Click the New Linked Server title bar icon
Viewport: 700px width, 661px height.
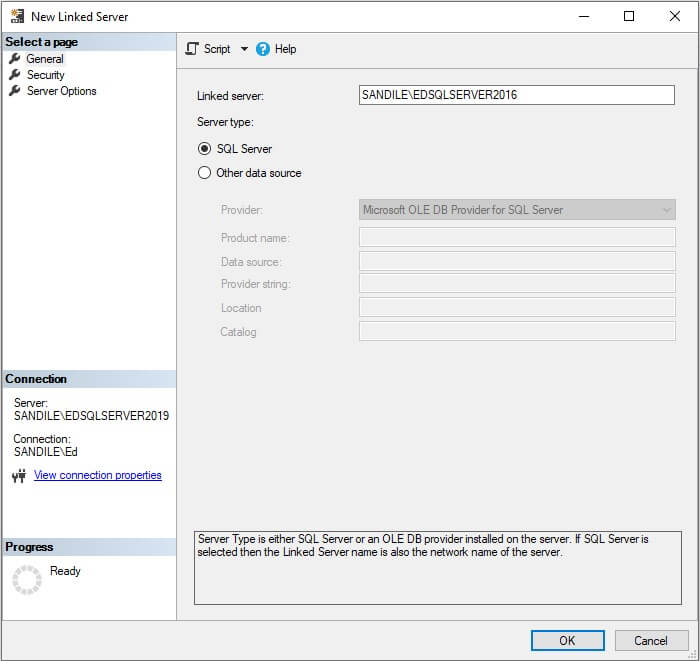(x=17, y=17)
